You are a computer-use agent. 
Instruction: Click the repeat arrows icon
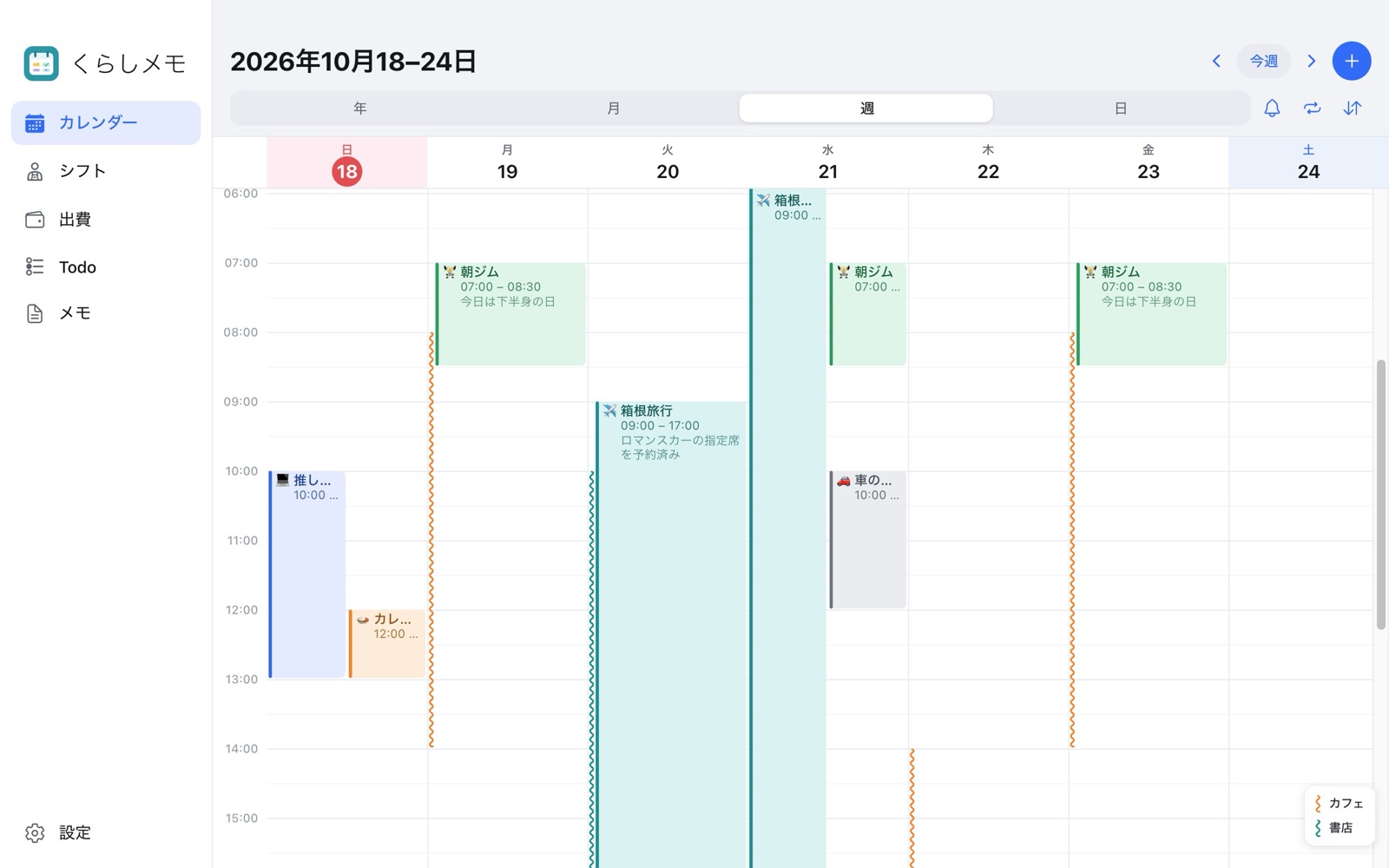(x=1312, y=108)
